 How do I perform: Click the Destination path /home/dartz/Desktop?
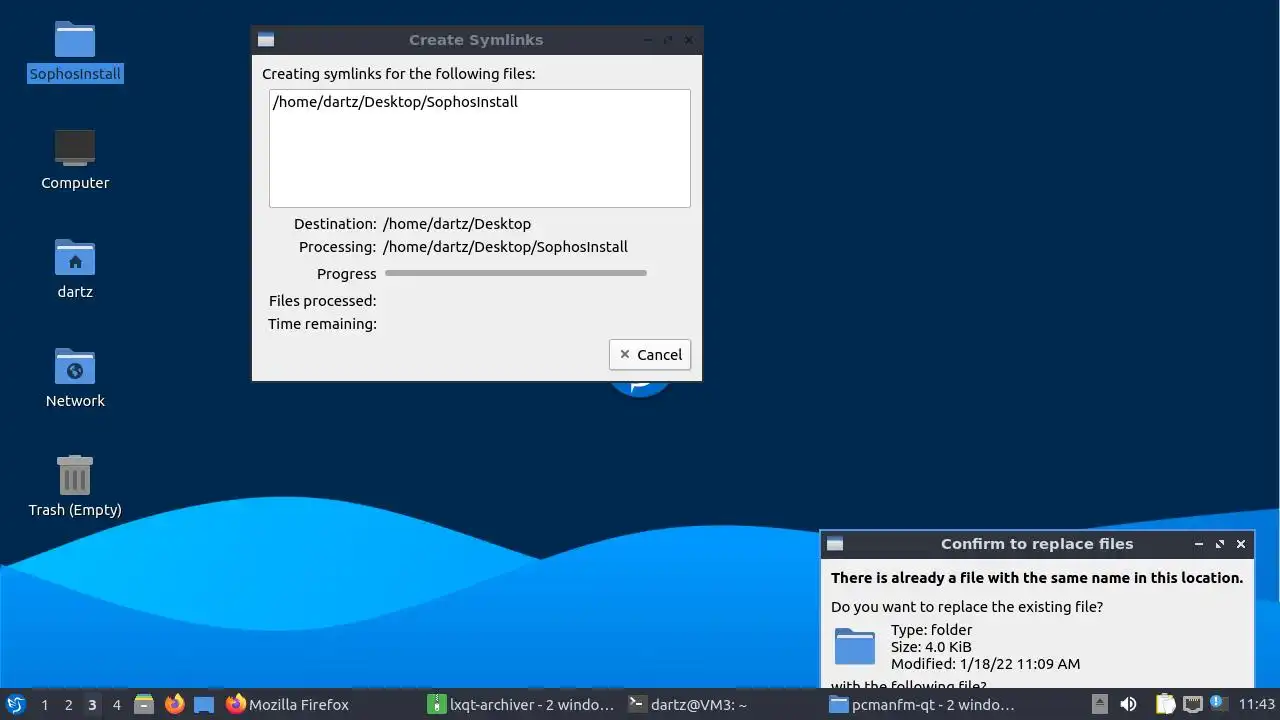pyautogui.click(x=457, y=224)
